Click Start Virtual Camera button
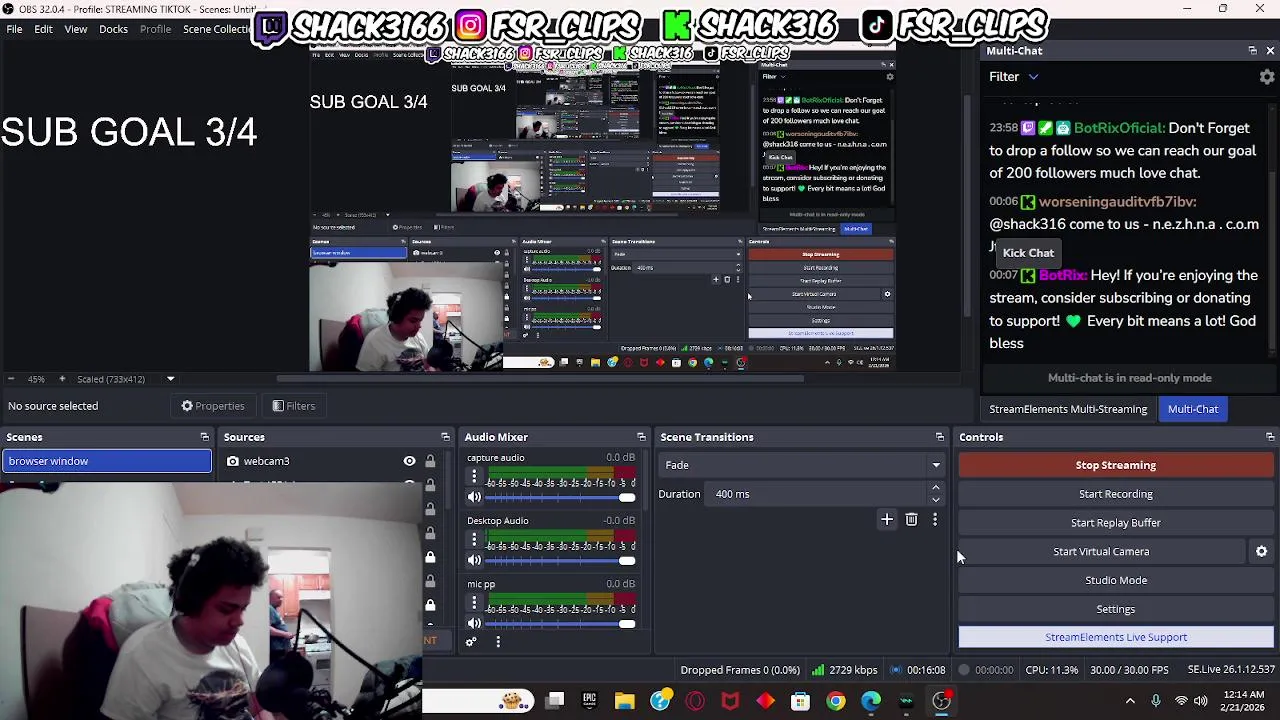The width and height of the screenshot is (1280, 720). click(x=1101, y=551)
